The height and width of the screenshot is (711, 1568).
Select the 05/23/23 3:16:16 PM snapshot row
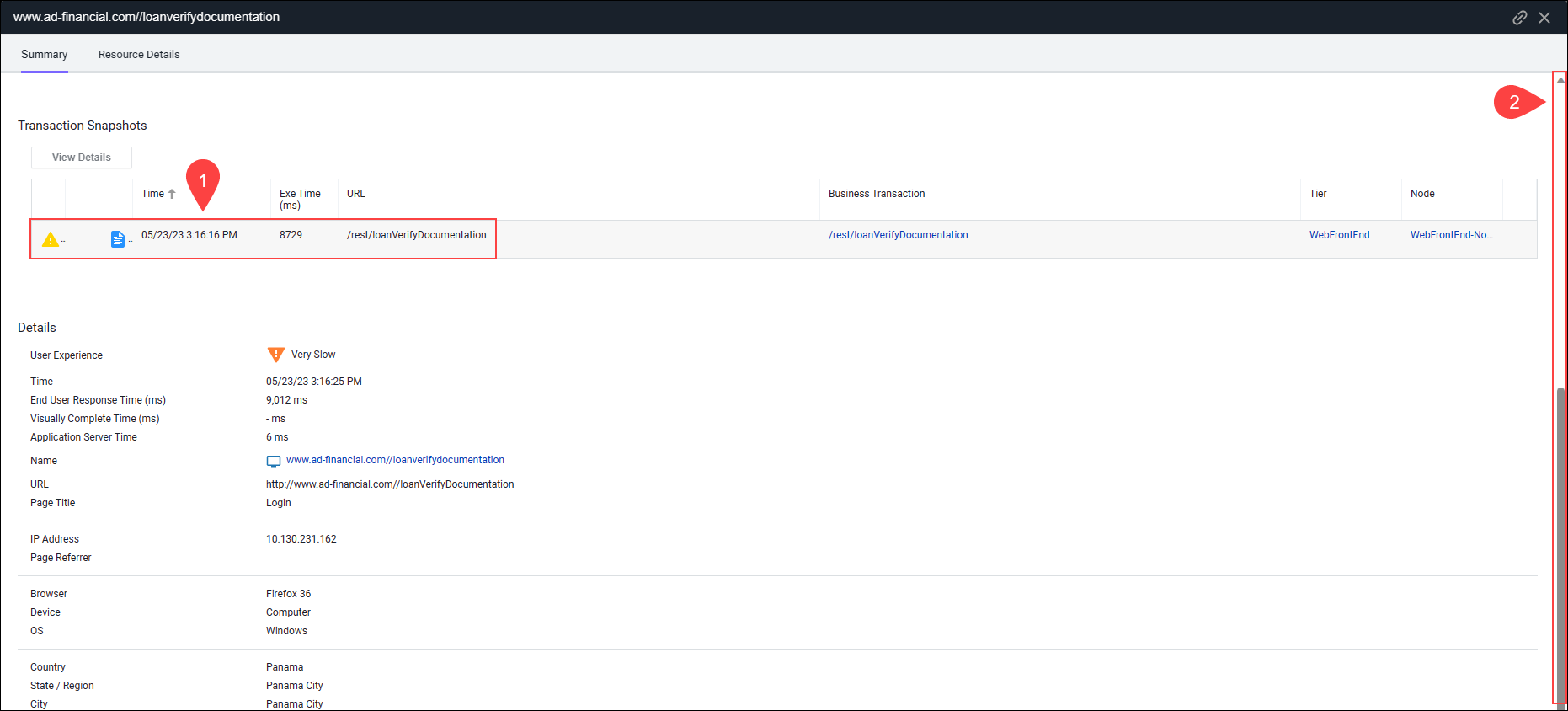189,235
